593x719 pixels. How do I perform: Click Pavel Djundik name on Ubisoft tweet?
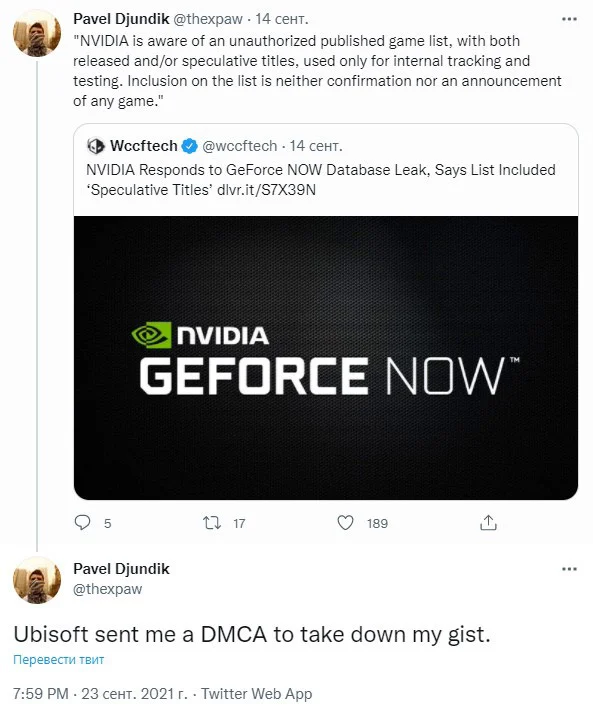122,569
